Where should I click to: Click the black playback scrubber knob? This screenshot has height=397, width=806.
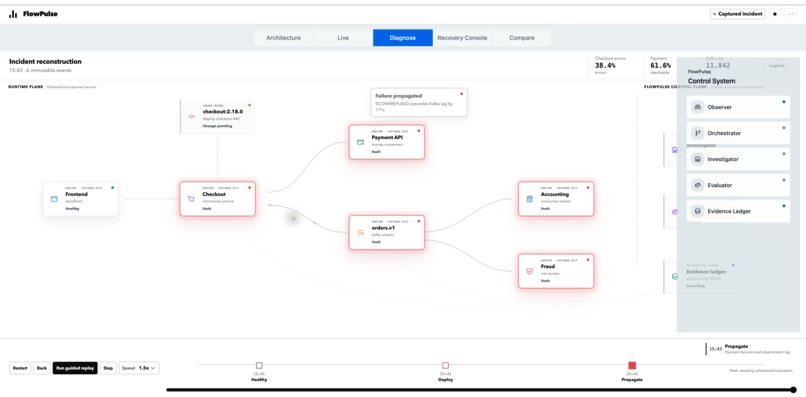click(794, 390)
